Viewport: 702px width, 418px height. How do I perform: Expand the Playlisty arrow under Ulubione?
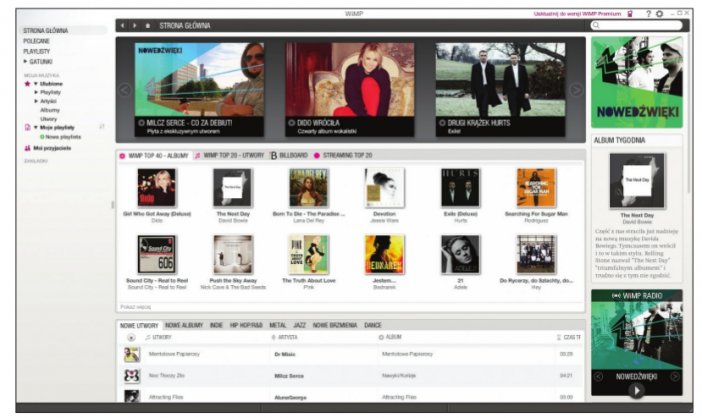coord(36,92)
